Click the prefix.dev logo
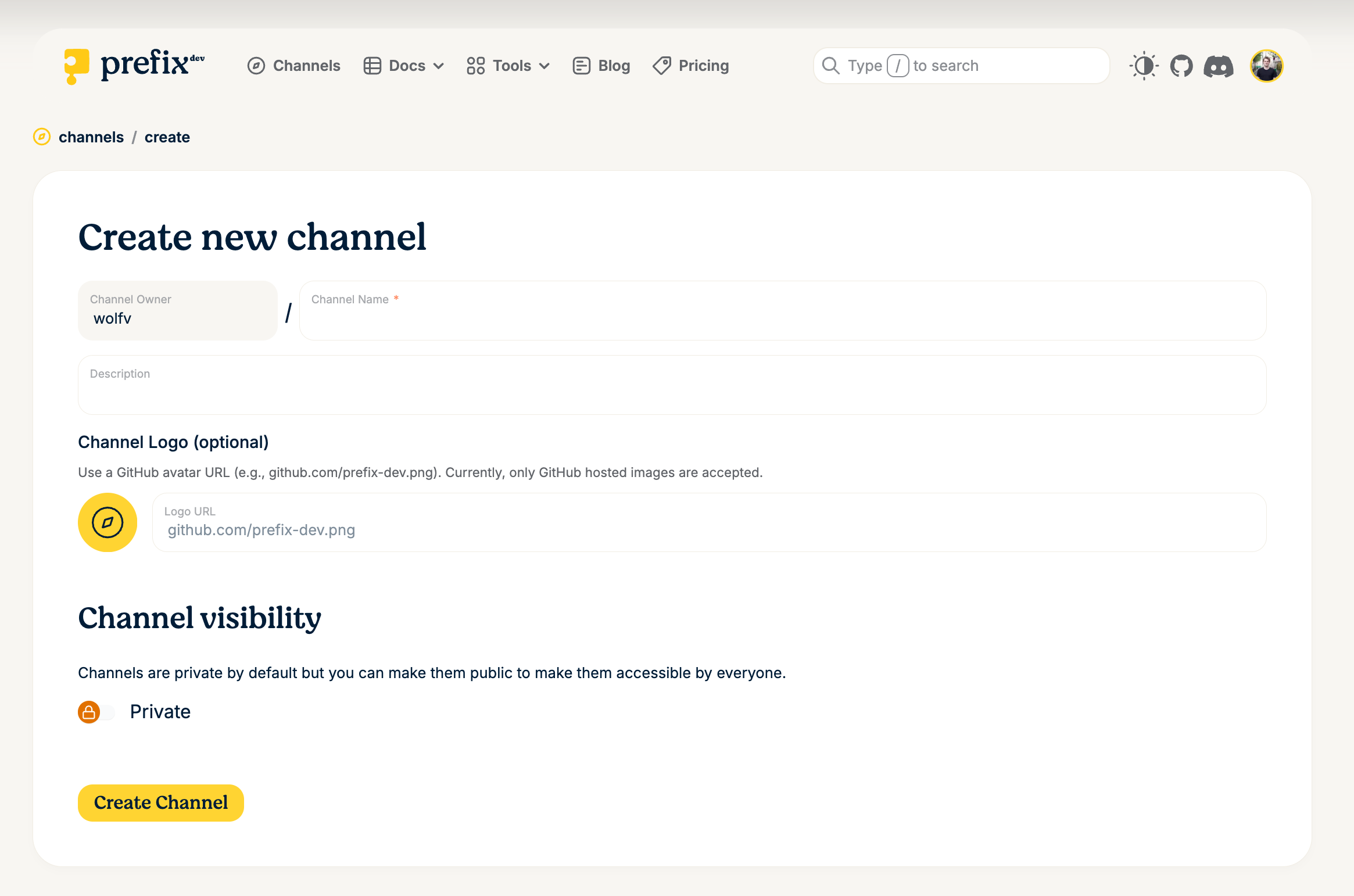Image resolution: width=1354 pixels, height=896 pixels. pos(134,65)
